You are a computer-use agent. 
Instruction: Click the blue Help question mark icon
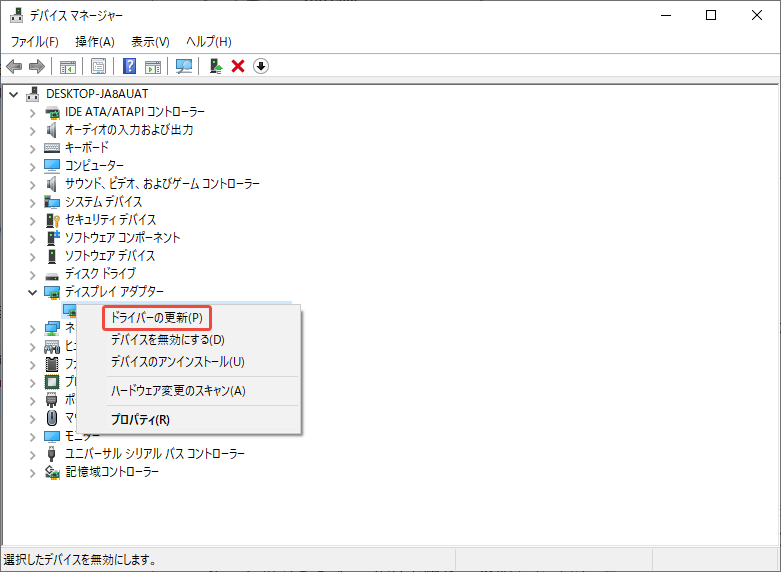pyautogui.click(x=130, y=66)
